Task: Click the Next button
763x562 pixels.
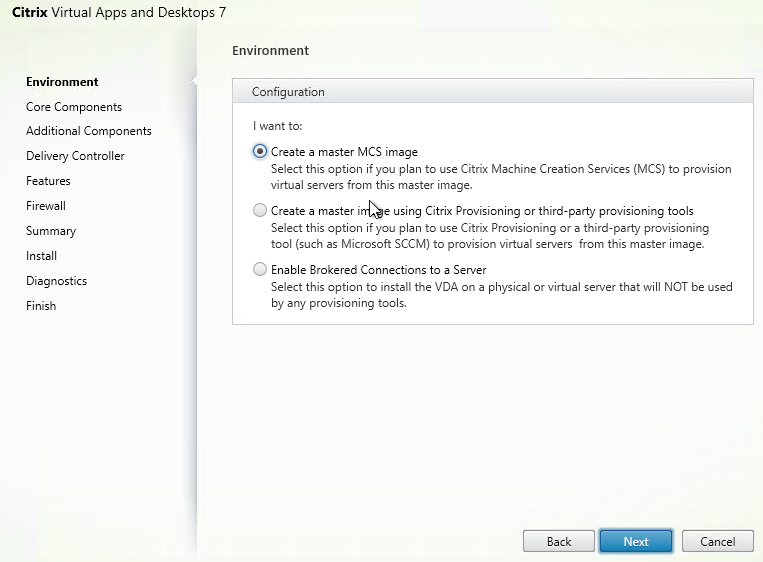Action: point(636,541)
